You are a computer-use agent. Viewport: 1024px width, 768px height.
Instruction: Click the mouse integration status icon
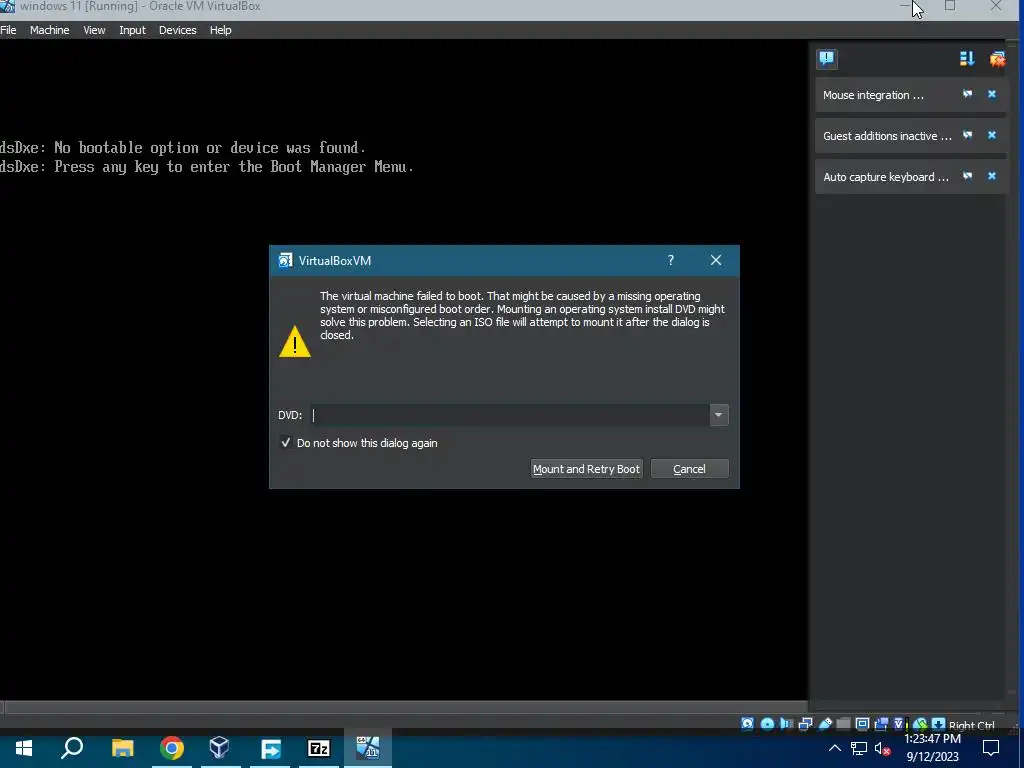(x=920, y=724)
